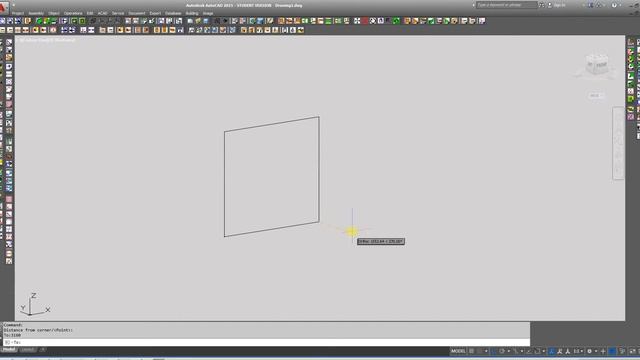
Task: Open the Building menu
Action: coord(192,13)
